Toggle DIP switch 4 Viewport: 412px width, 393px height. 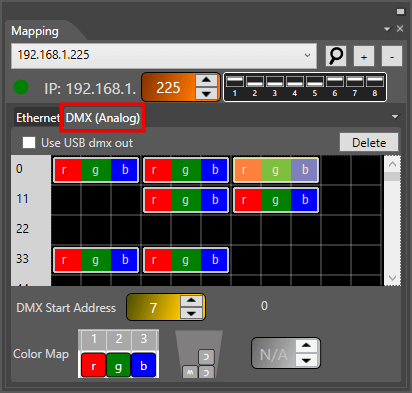pos(295,82)
